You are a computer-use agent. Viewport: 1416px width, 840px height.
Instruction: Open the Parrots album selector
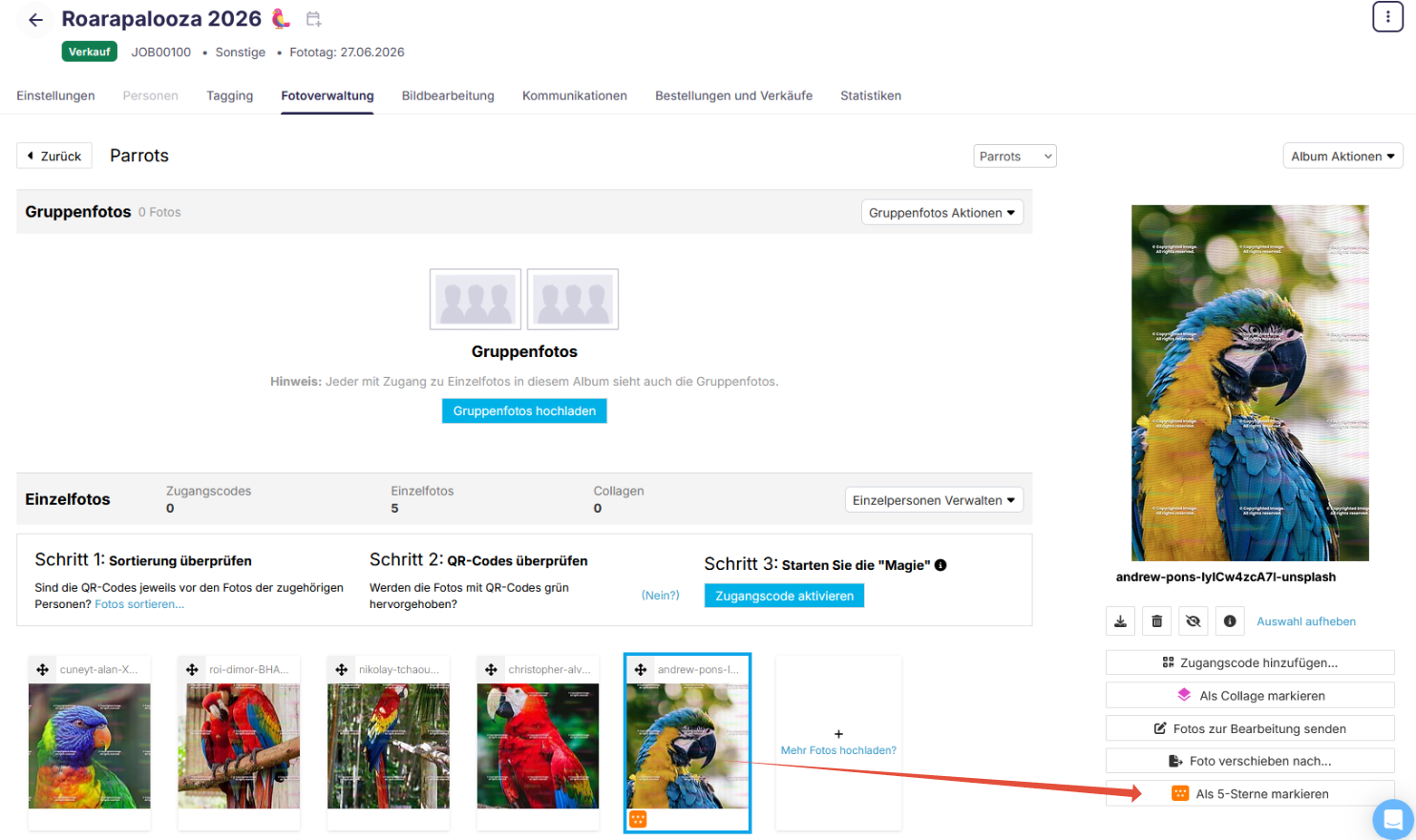click(x=1015, y=157)
